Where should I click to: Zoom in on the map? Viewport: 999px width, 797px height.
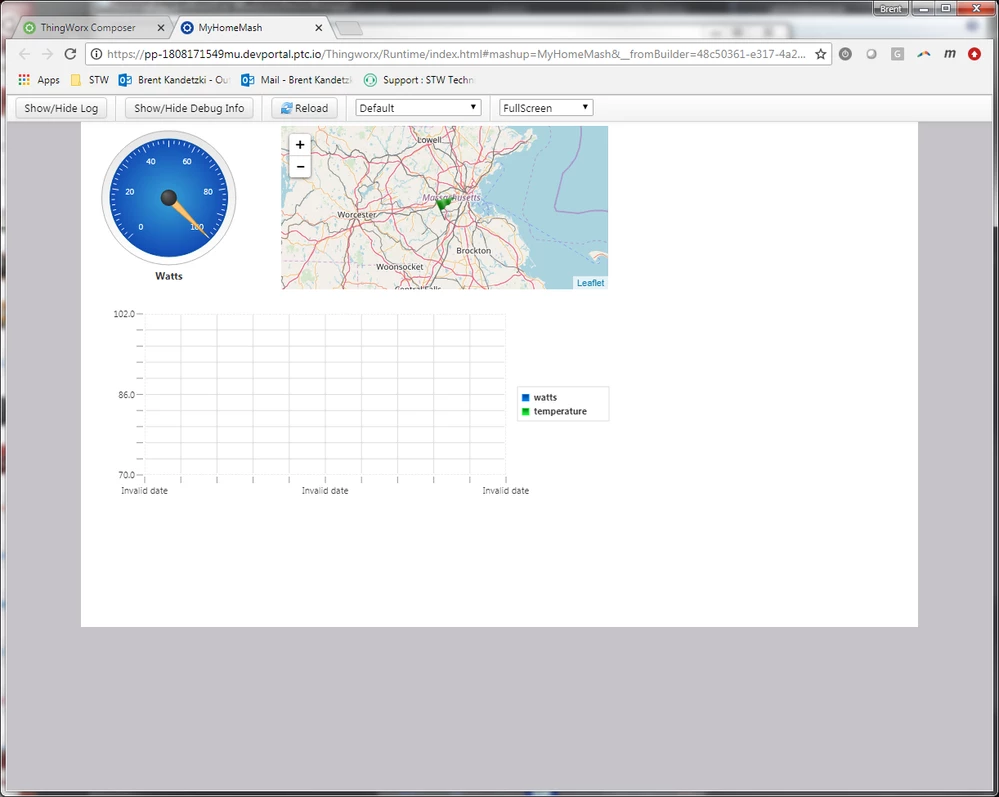(x=300, y=145)
